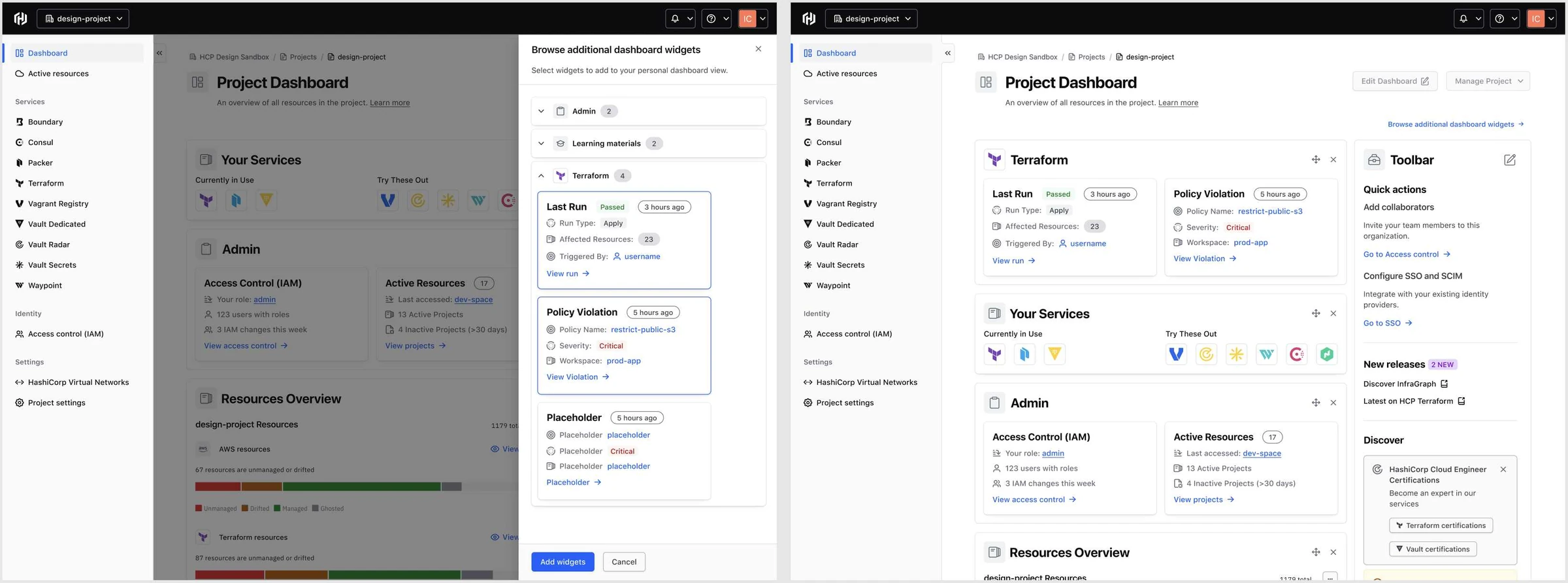Remove the Terraform widget with its X icon

click(x=1333, y=159)
